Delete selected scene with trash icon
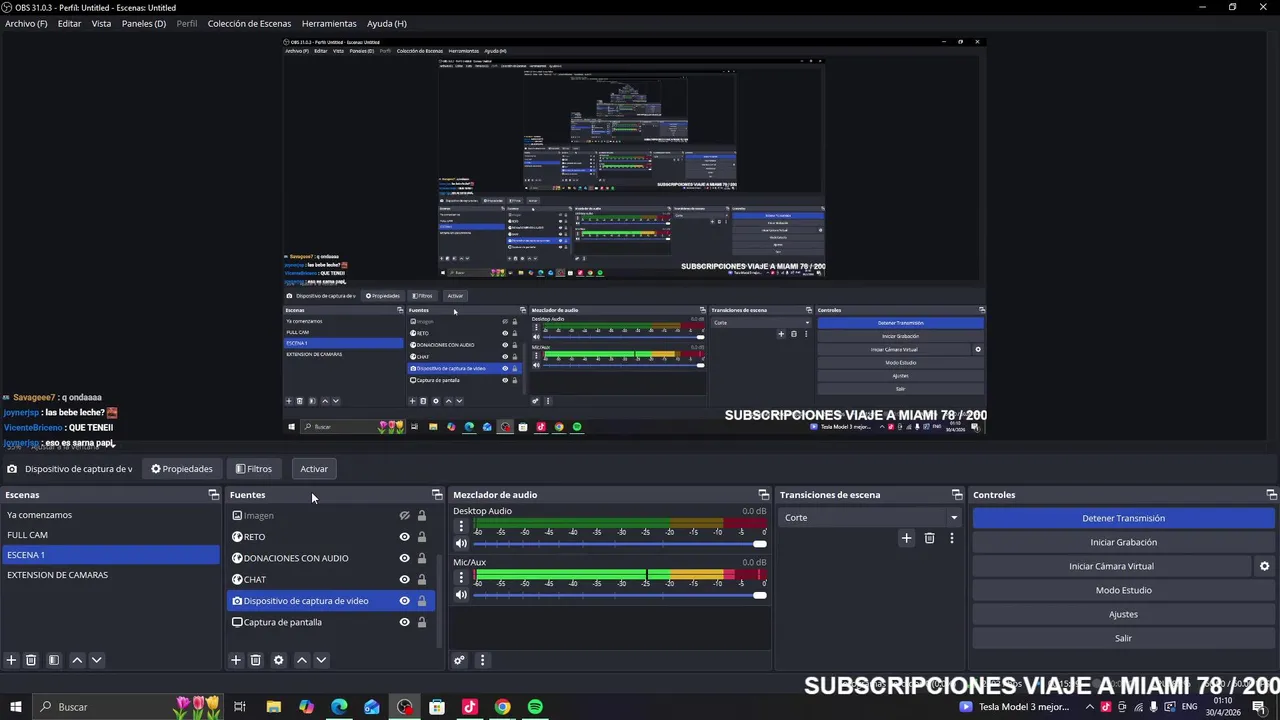The width and height of the screenshot is (1280, 720). 31,660
